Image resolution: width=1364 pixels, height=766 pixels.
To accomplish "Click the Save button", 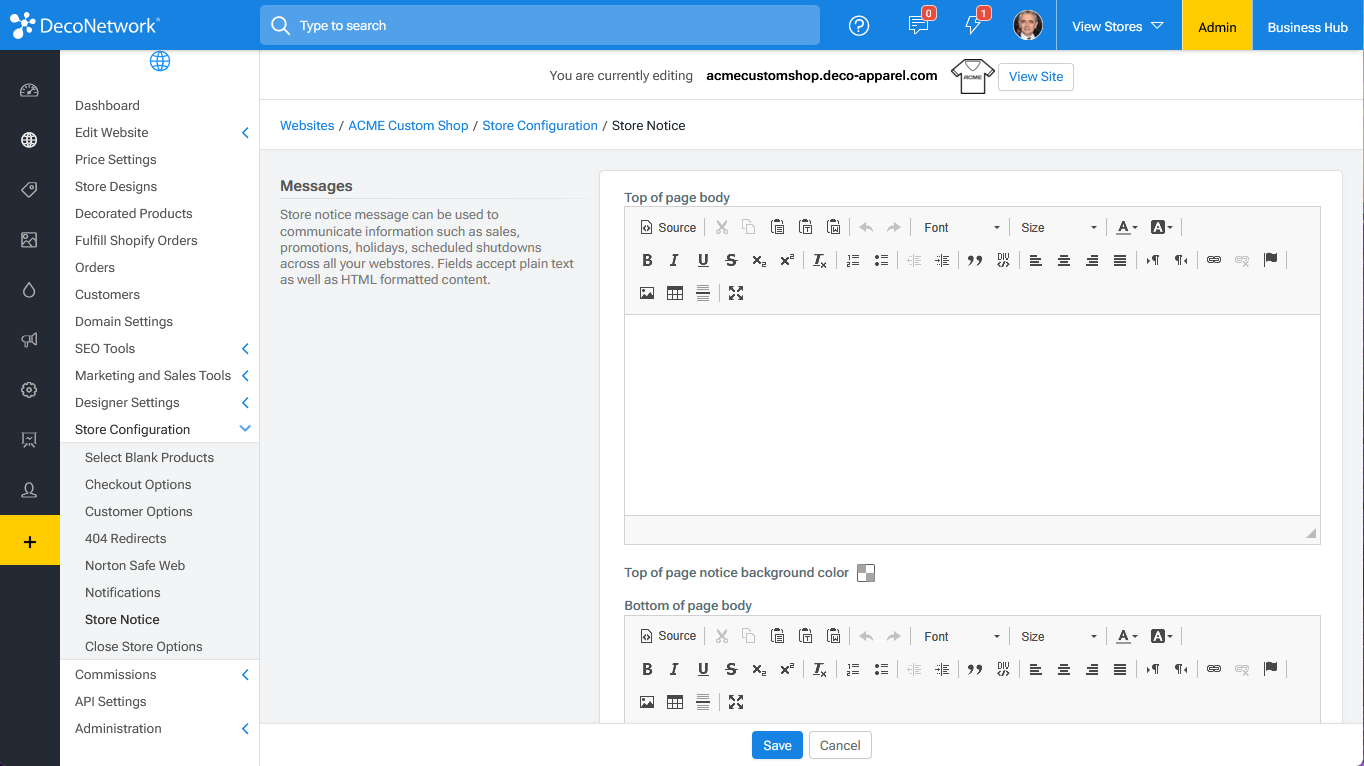I will click(777, 745).
